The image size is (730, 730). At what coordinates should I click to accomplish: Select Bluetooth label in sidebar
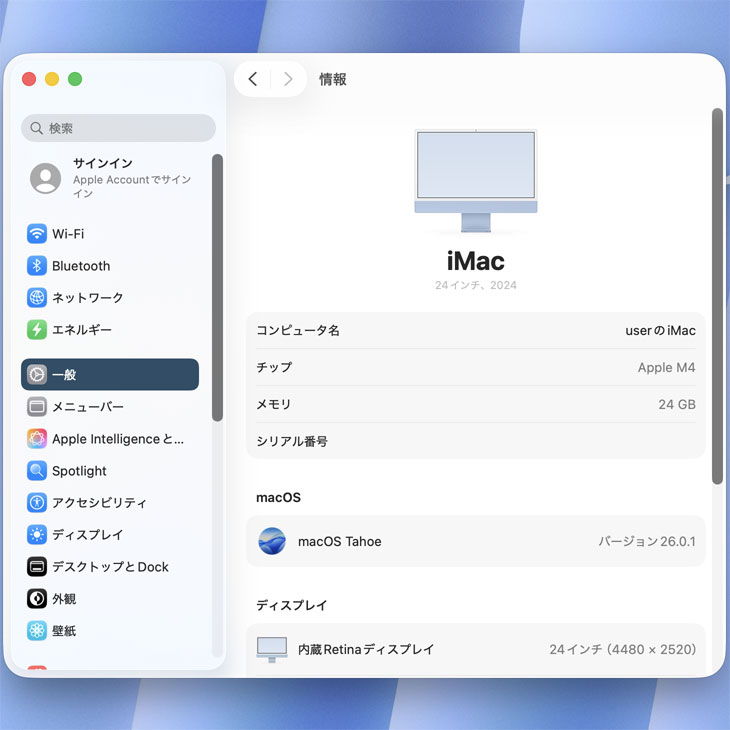[81, 266]
